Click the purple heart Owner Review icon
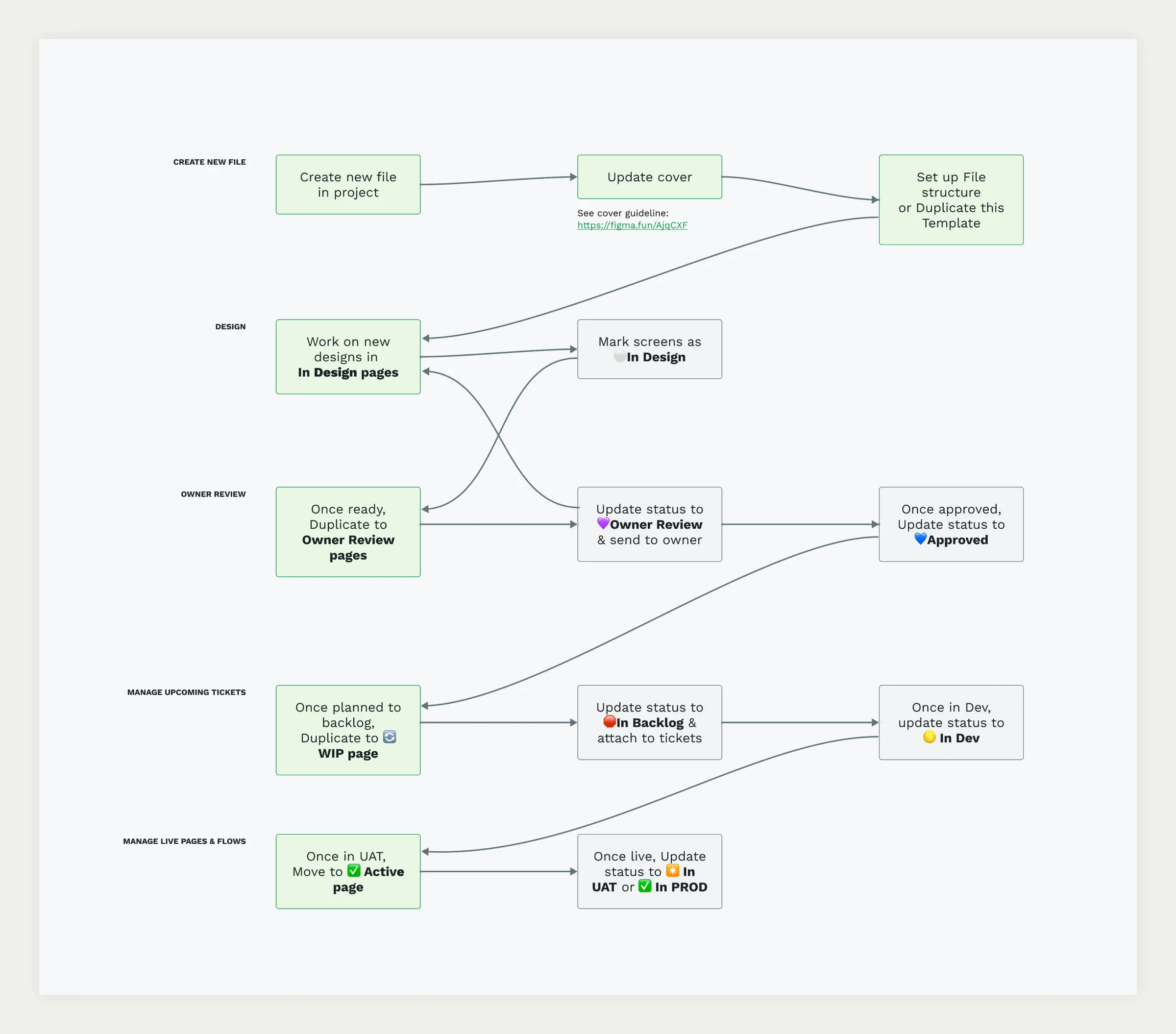This screenshot has height=1034, width=1176. pos(603,524)
